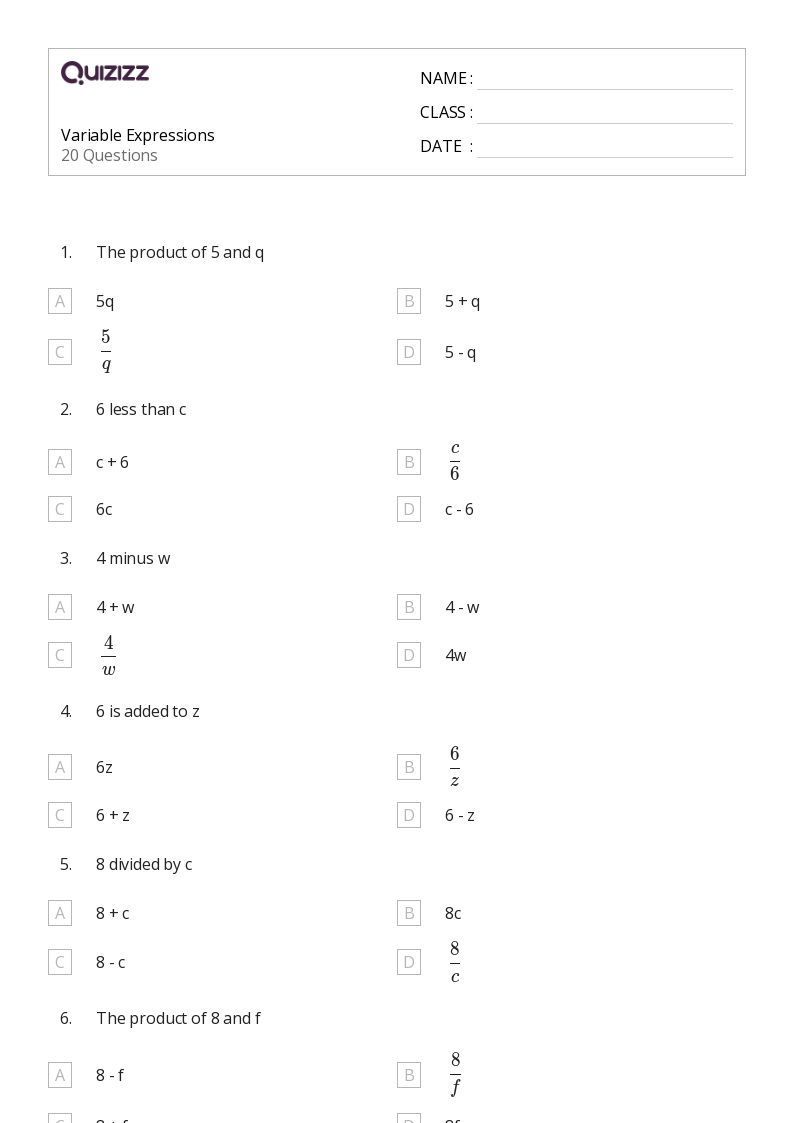Click the Quizizz logo
The height and width of the screenshot is (1123, 794).
(x=105, y=72)
